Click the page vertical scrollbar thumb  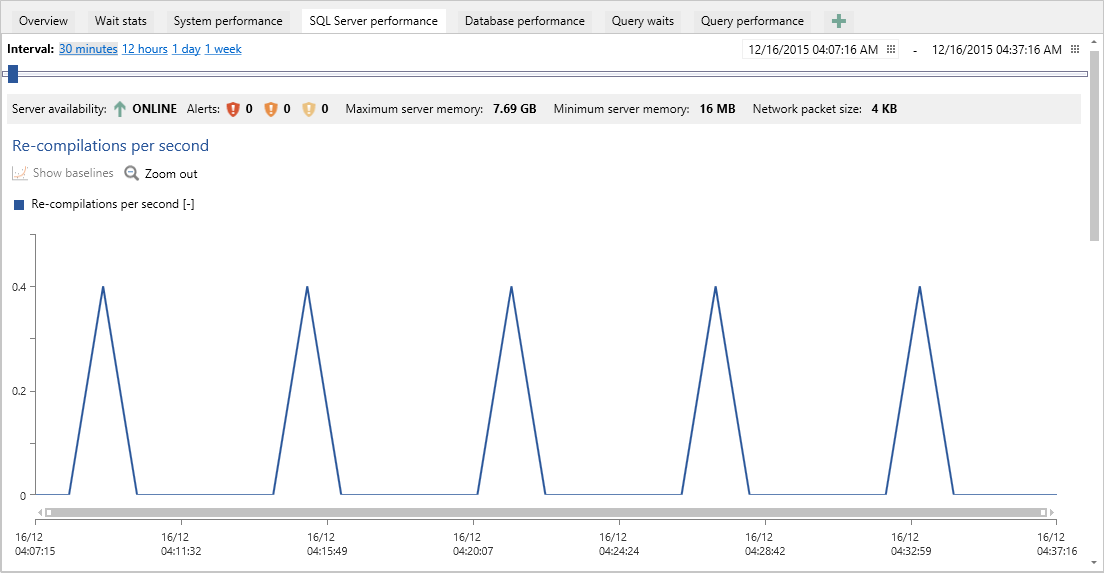click(x=1094, y=146)
